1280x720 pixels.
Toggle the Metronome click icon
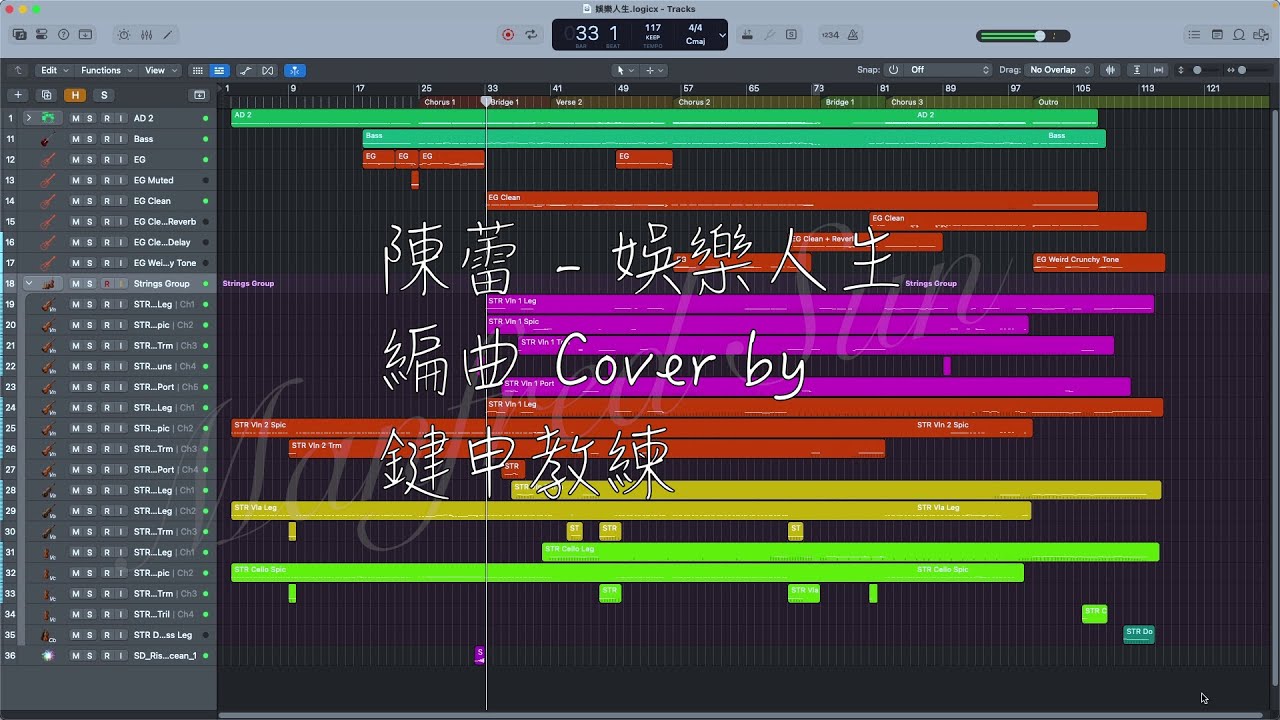[x=853, y=34]
